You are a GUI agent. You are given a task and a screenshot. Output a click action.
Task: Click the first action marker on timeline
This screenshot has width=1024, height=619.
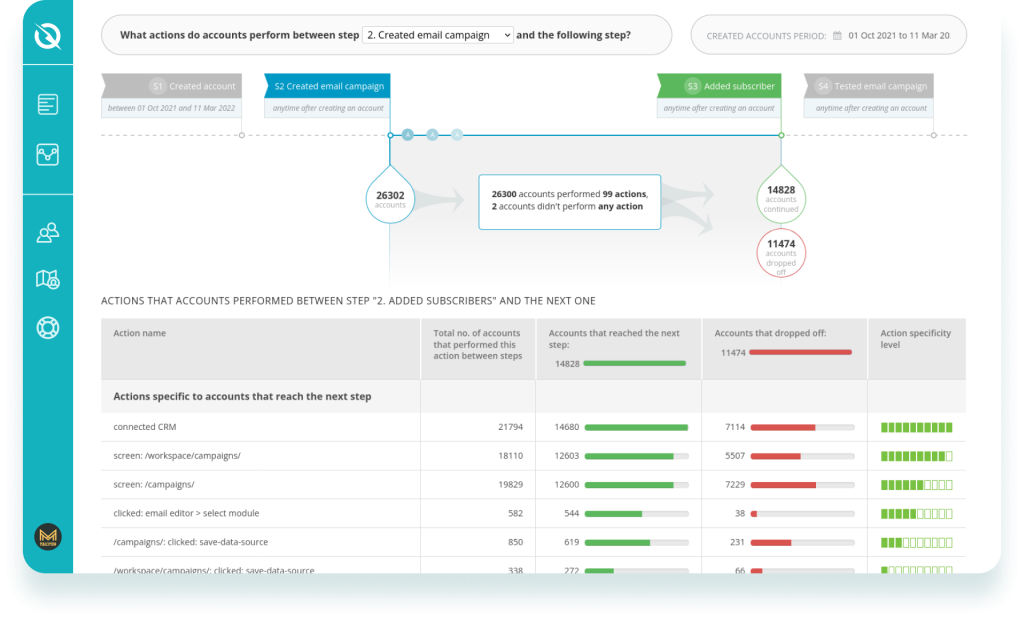[x=408, y=135]
